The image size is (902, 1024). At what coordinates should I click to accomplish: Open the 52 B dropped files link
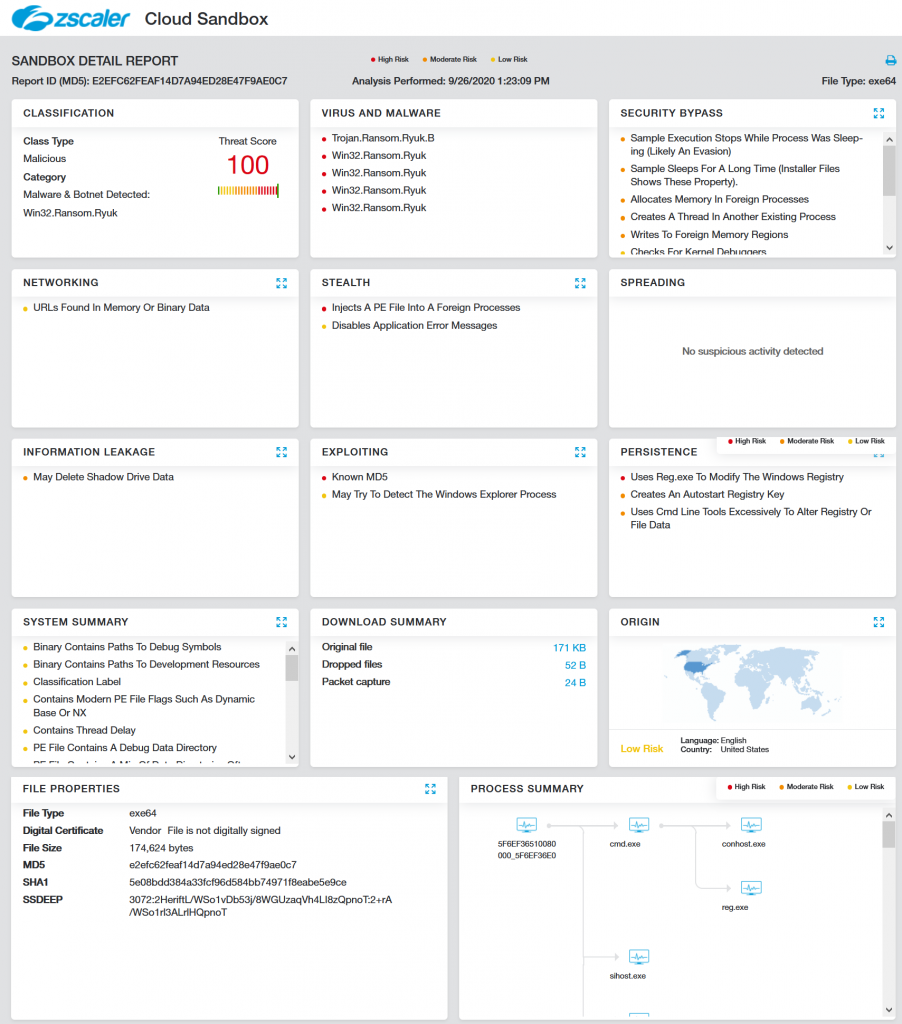click(574, 665)
